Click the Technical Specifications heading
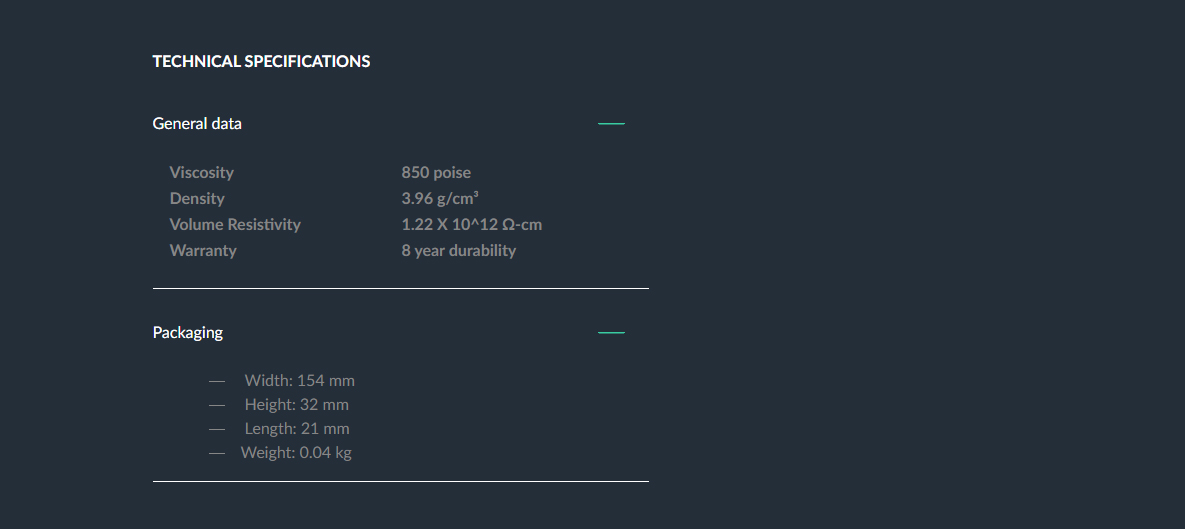The image size is (1185, 529). click(x=261, y=61)
